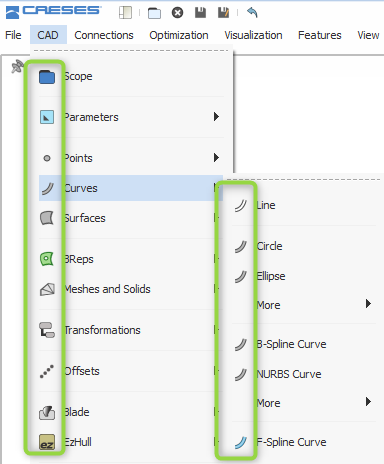Click the blue F-Spline Curve icon

tap(240, 443)
